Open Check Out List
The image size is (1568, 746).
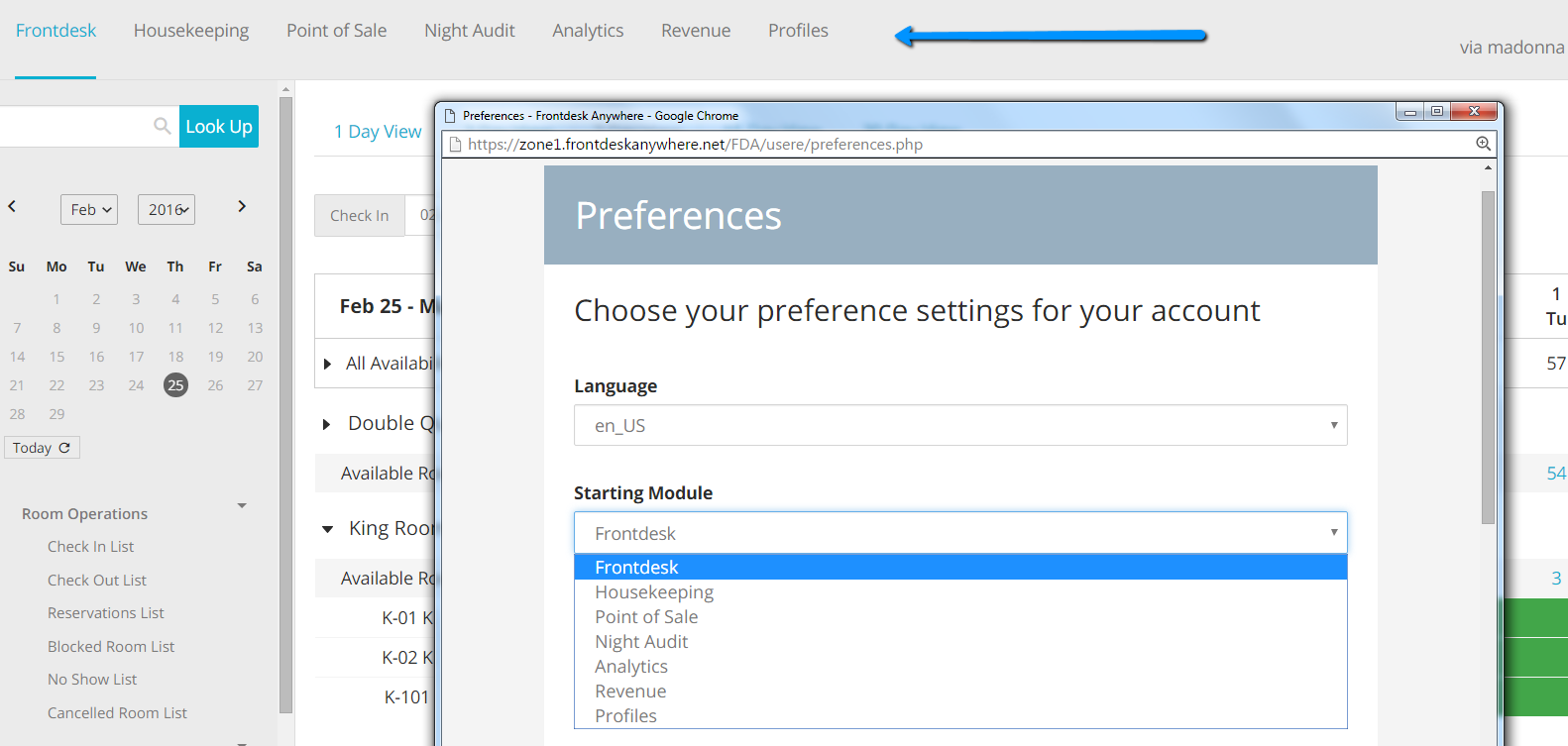click(x=97, y=581)
